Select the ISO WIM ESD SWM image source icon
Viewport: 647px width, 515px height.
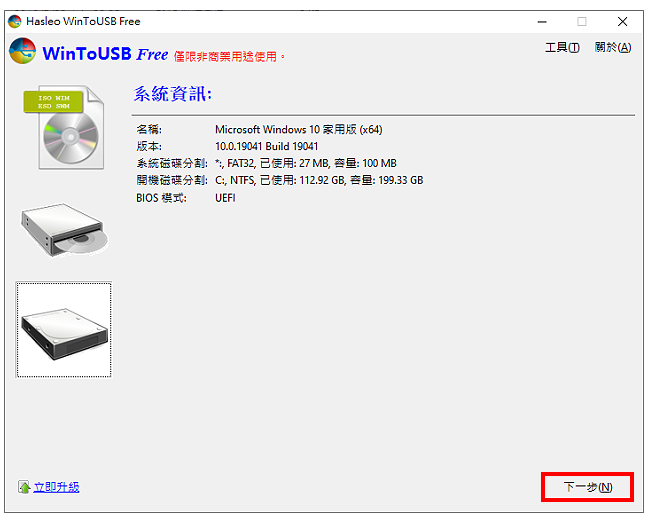(x=64, y=127)
